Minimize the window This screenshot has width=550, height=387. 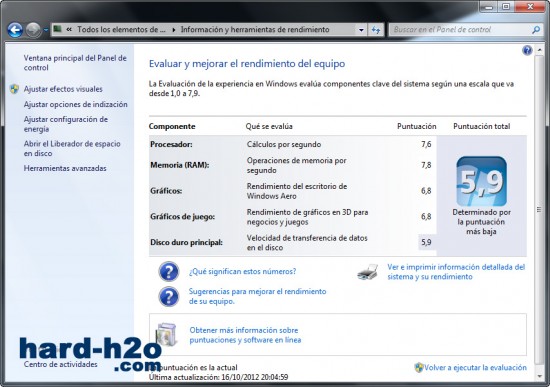coord(490,6)
